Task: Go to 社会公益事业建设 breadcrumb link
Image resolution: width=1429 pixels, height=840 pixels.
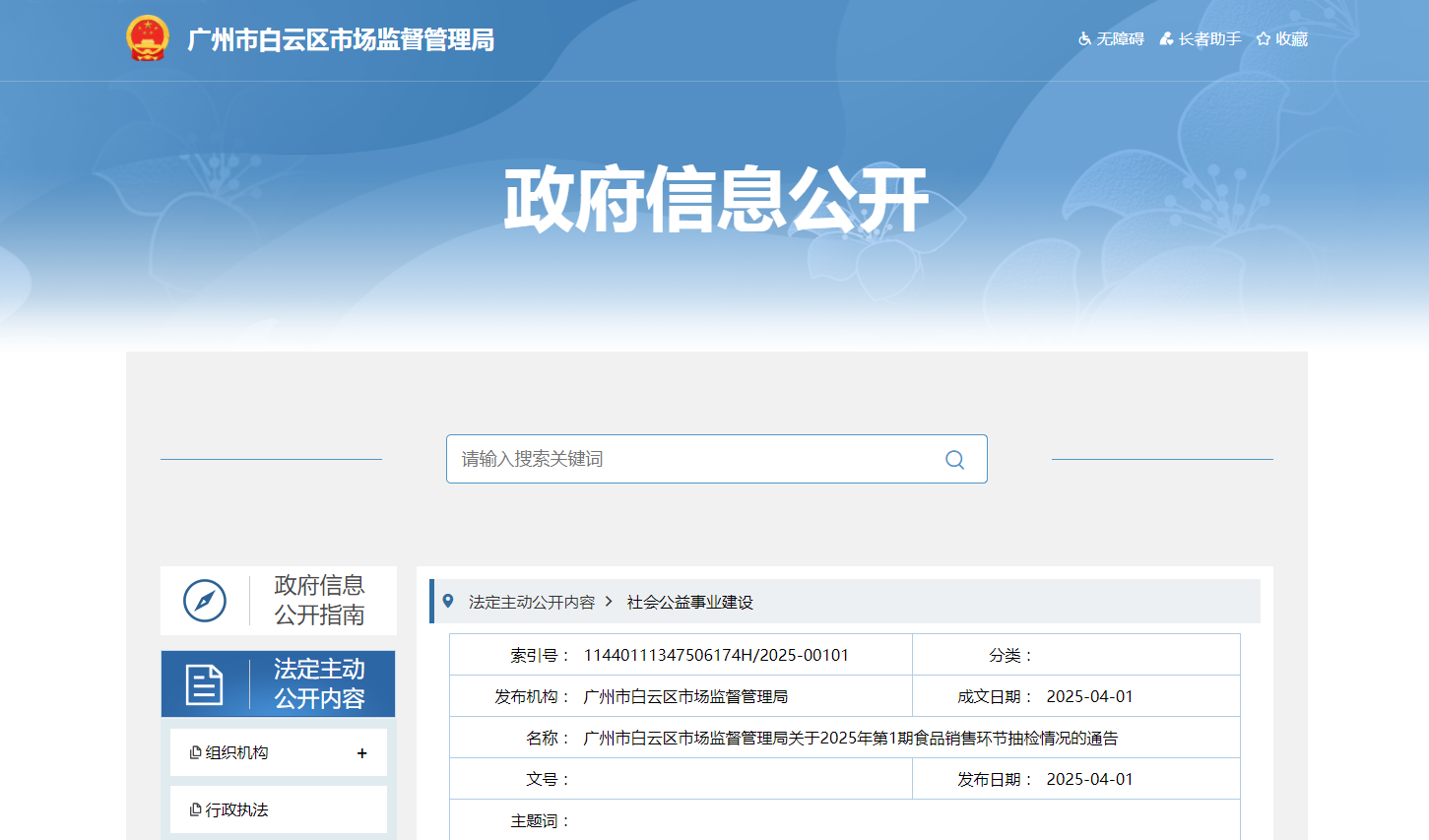Action: tap(689, 602)
